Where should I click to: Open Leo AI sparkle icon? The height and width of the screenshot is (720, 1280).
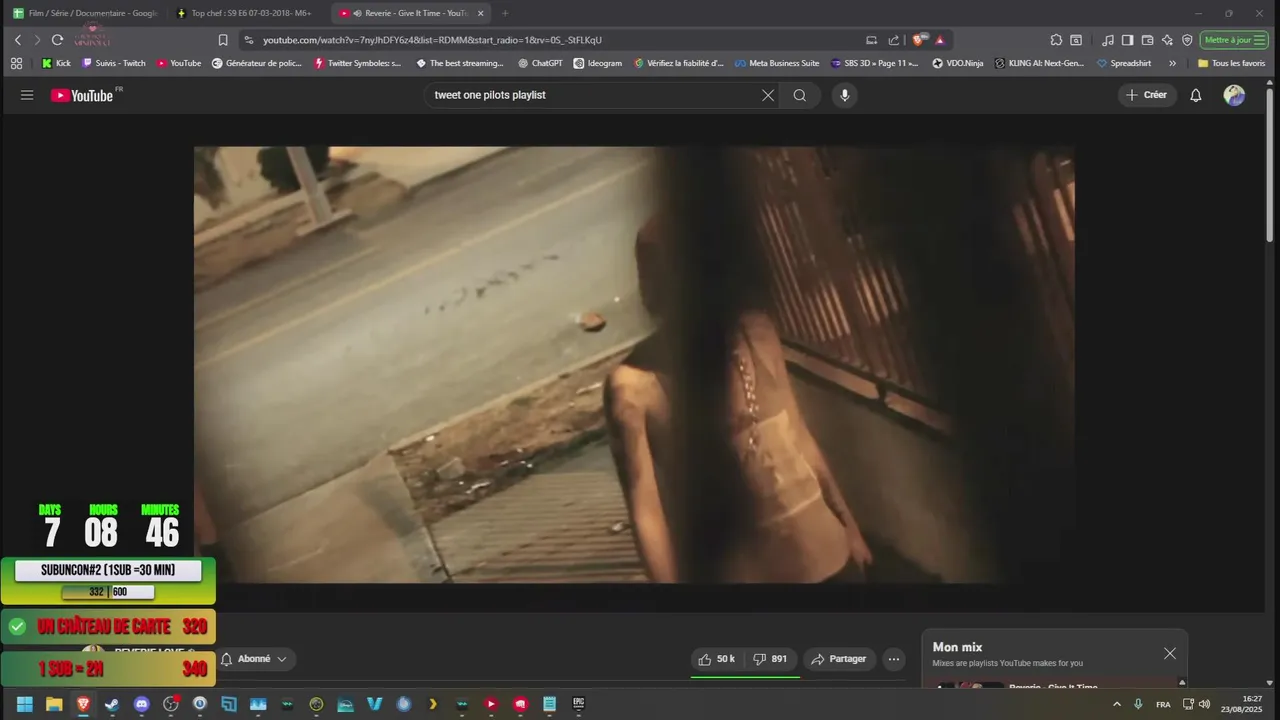point(1167,40)
